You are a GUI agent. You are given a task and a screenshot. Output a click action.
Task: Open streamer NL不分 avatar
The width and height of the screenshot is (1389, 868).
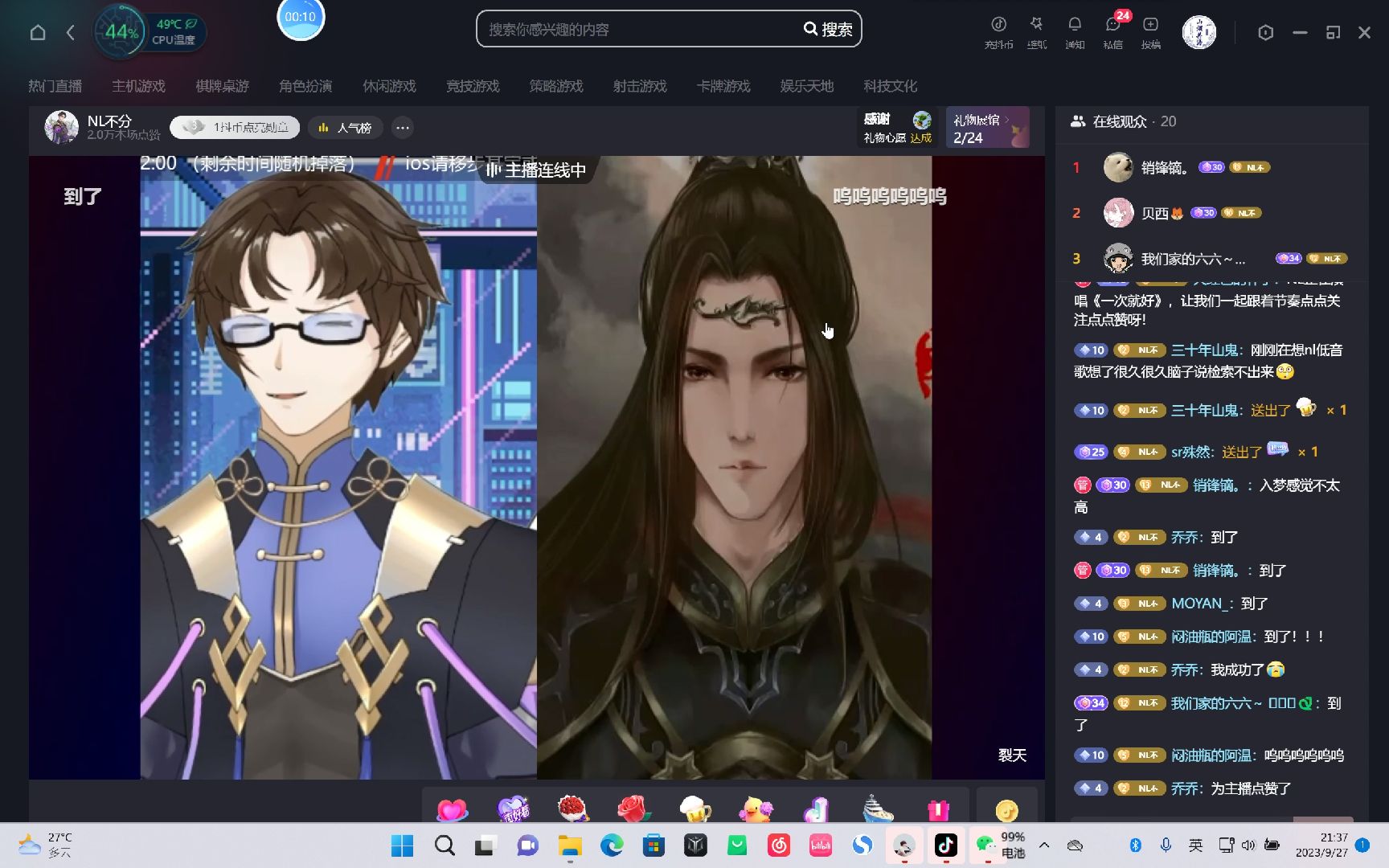coord(61,127)
